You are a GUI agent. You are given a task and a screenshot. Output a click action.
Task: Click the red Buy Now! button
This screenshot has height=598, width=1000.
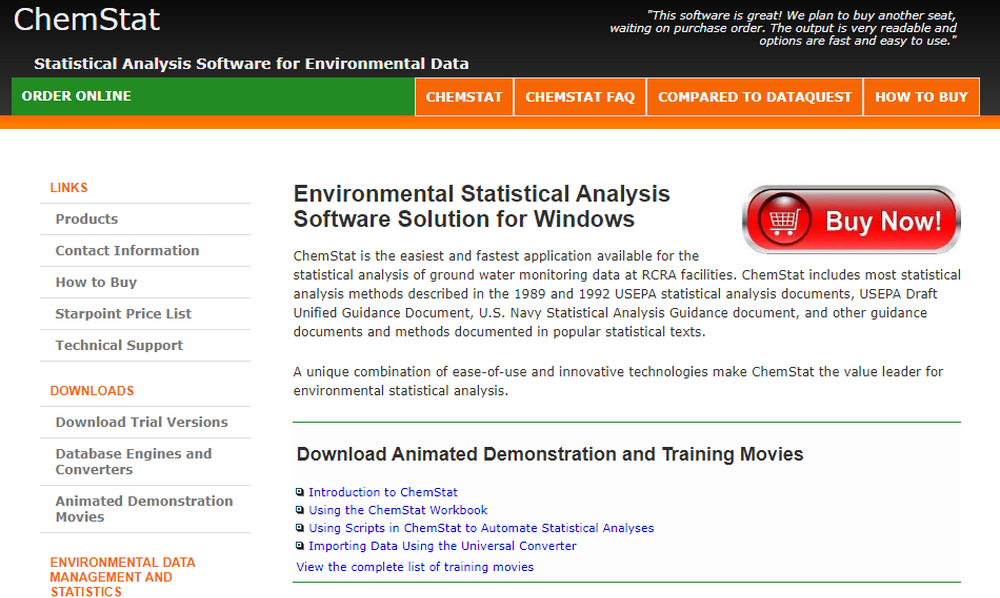851,220
